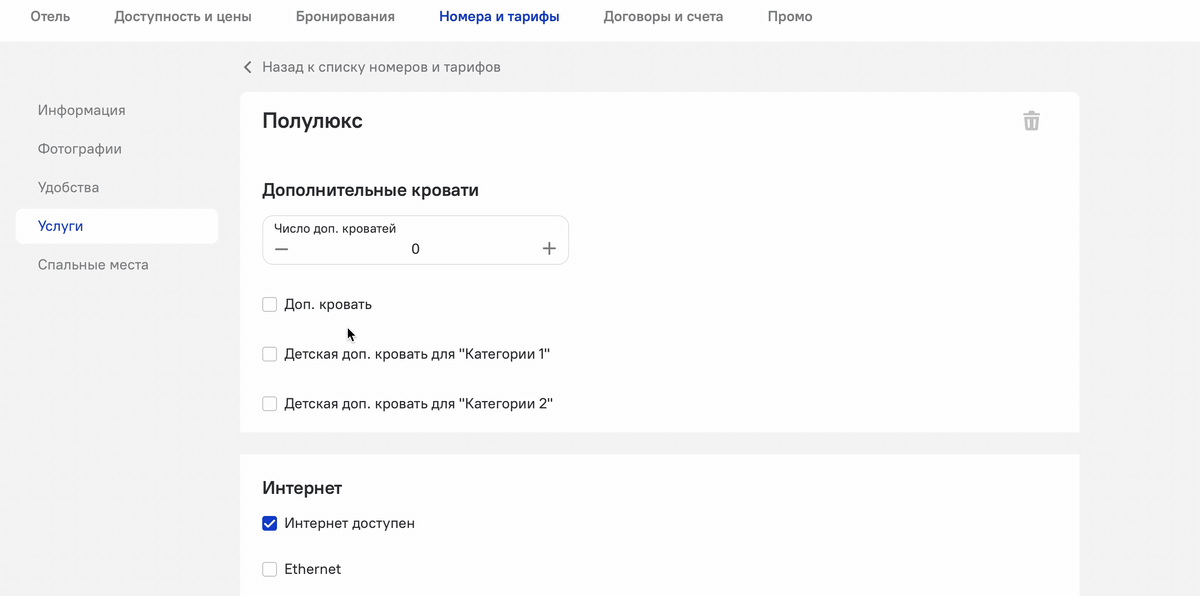Decrease extra beds count with minus
Viewport: 1200px width, 596px height.
pyautogui.click(x=282, y=249)
